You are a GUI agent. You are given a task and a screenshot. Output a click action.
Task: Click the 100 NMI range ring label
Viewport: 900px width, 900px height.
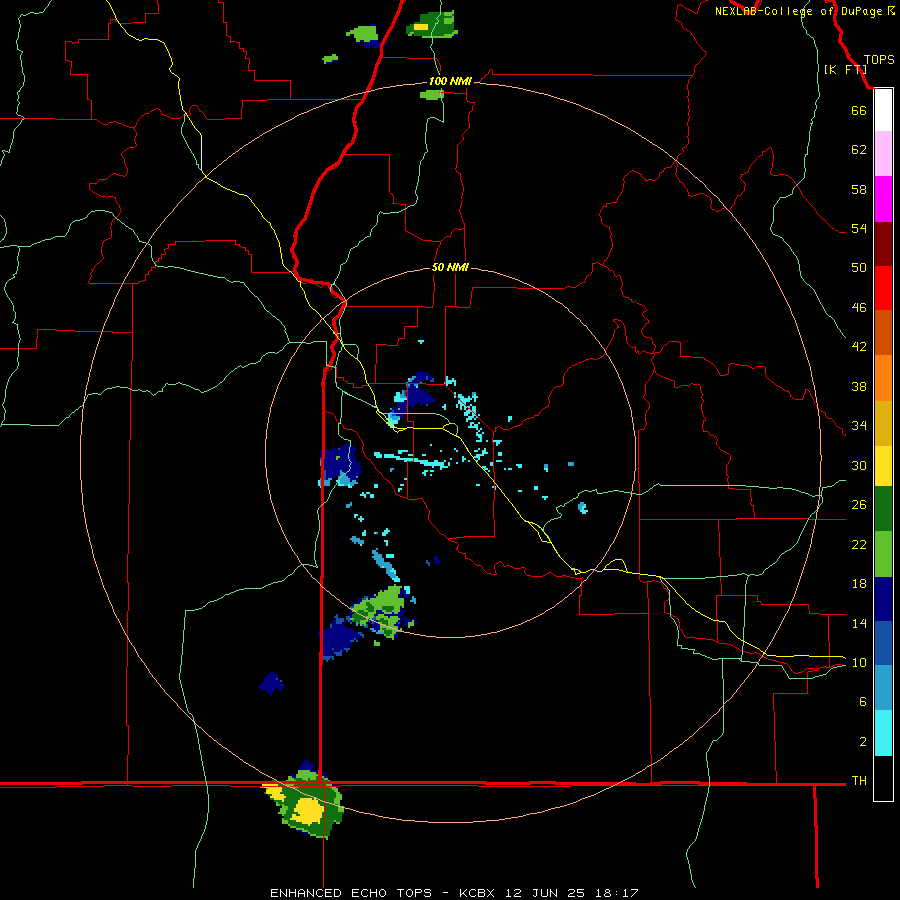[450, 81]
